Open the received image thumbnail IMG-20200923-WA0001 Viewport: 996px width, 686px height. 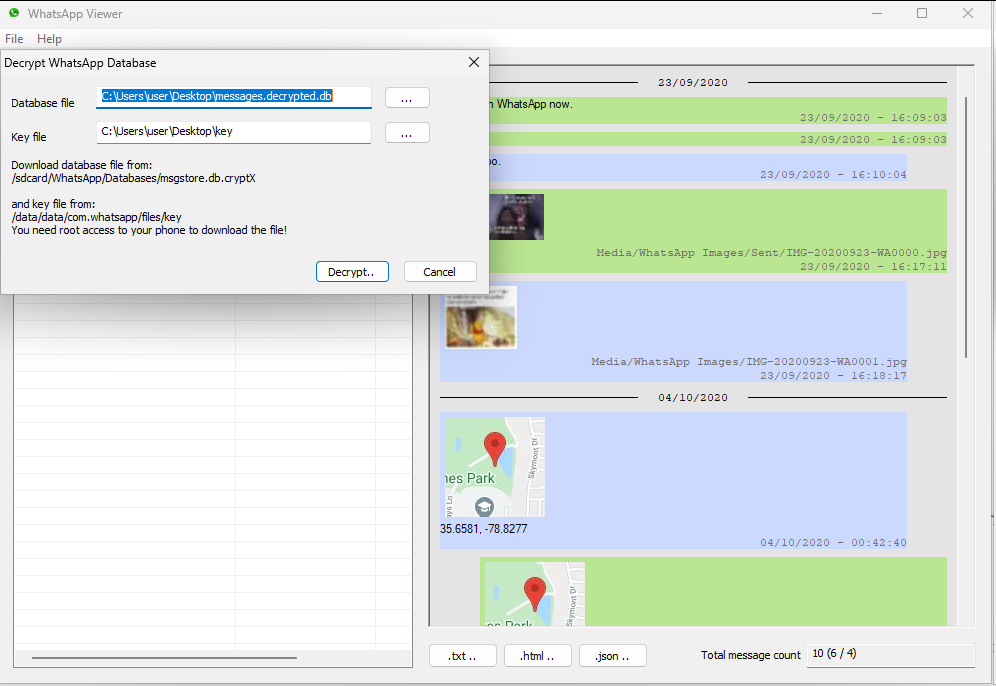(481, 317)
